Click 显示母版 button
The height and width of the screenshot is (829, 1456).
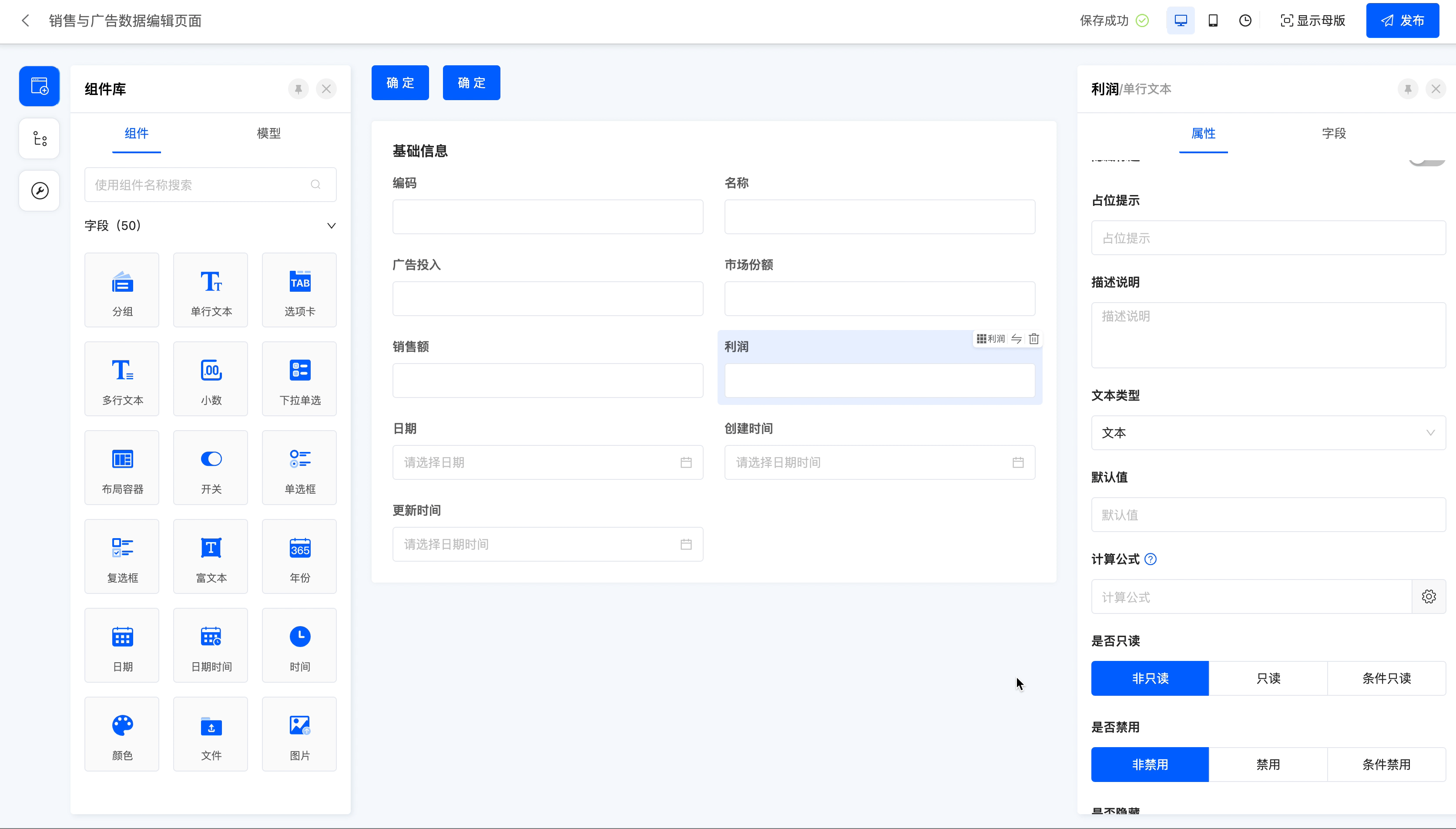(1312, 20)
